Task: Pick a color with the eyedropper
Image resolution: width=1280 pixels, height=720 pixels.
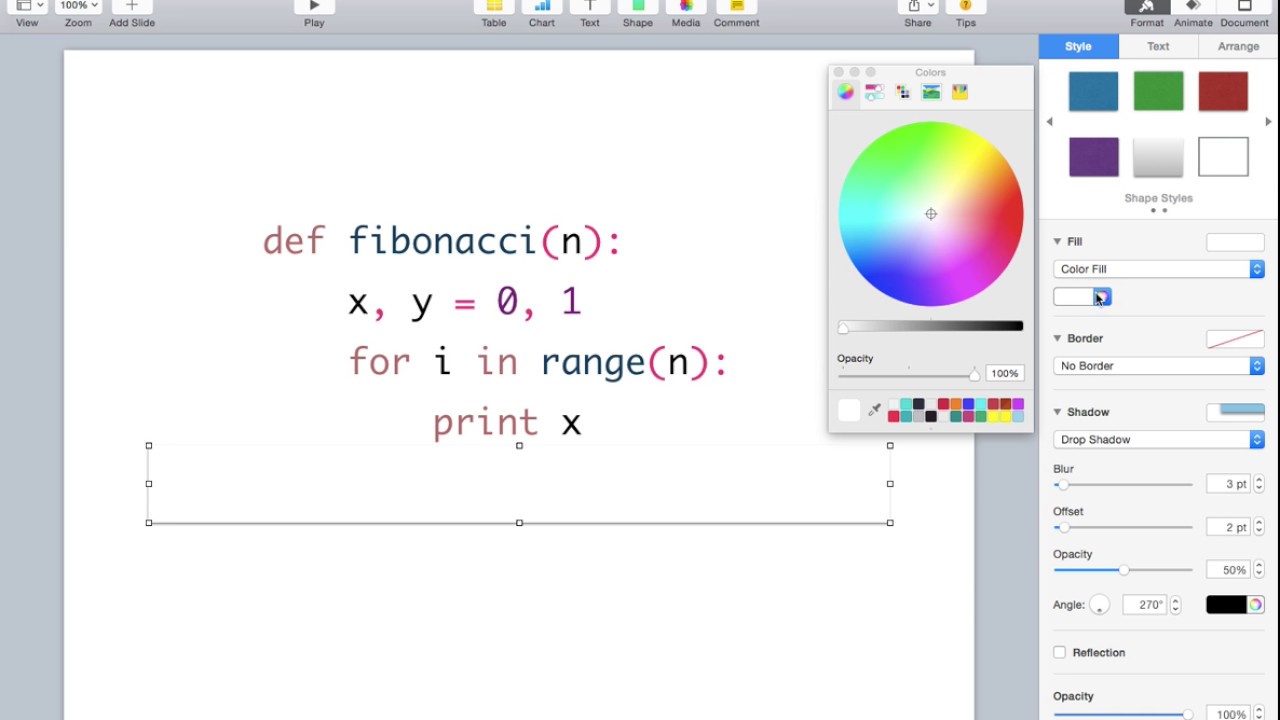Action: click(x=874, y=410)
